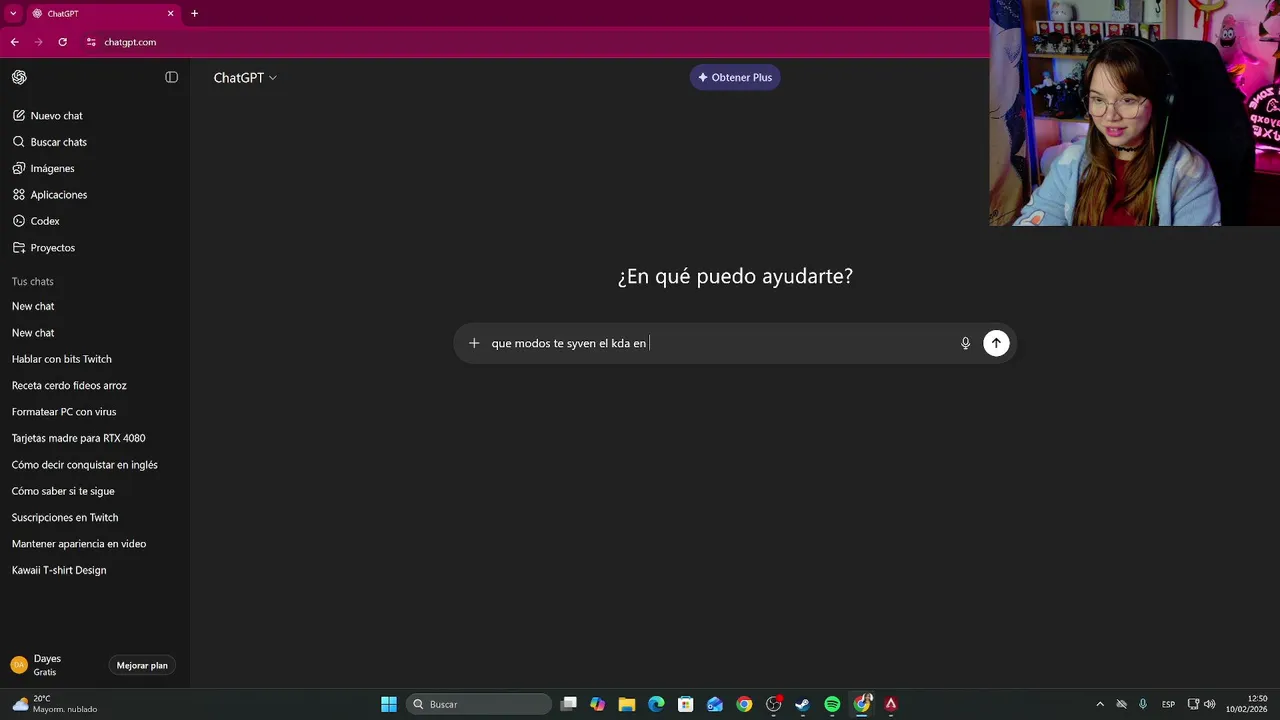The width and height of the screenshot is (1280, 720).
Task: Open the Windows Start menu
Action: point(389,704)
